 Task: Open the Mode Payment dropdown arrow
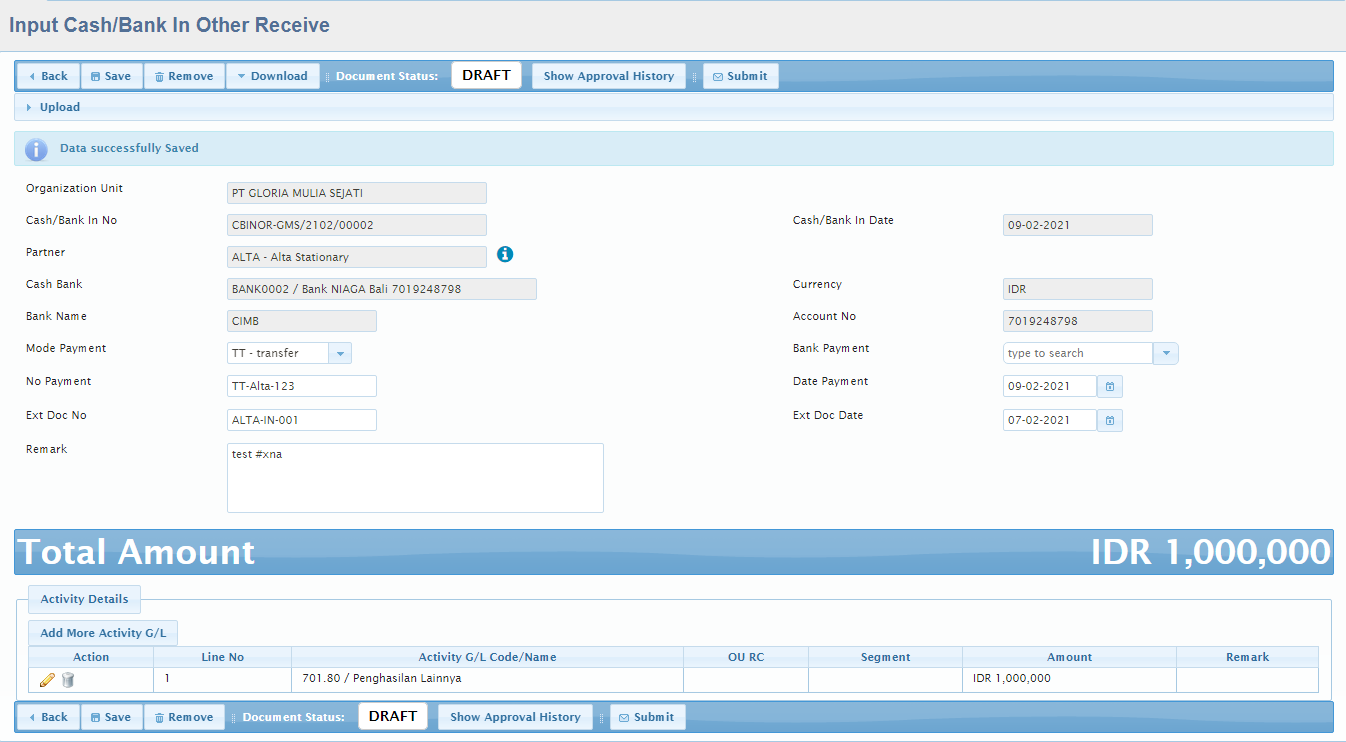tap(340, 353)
